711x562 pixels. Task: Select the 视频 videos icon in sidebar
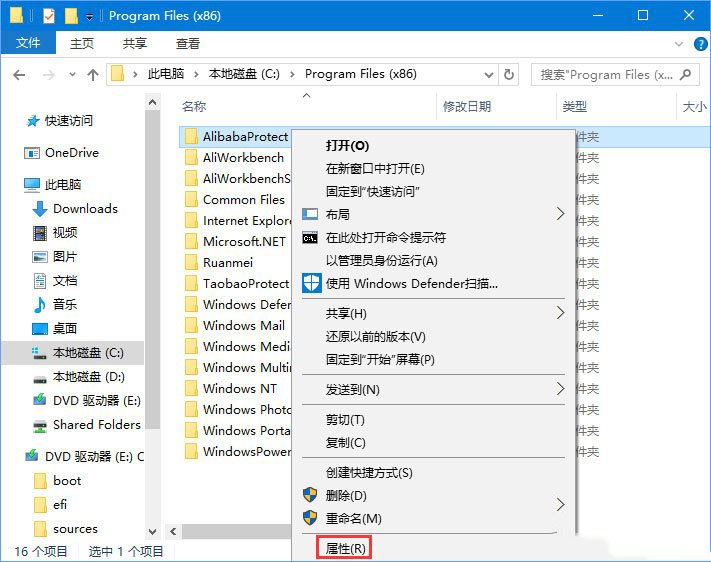[x=40, y=233]
